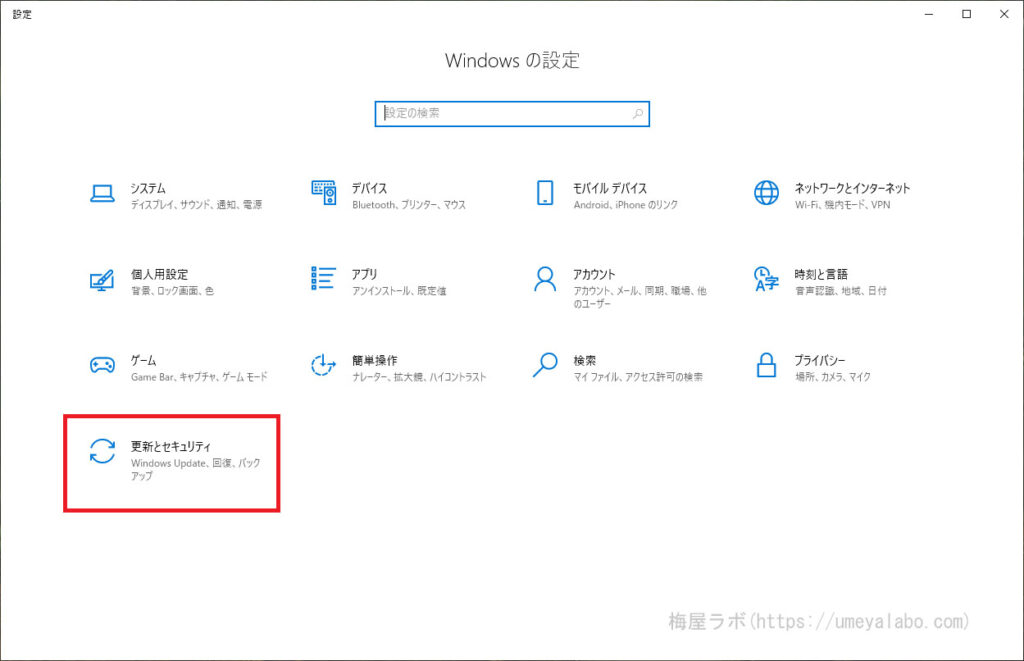
Task: Click the 時刻と言語 clock and letter icon
Action: click(766, 279)
